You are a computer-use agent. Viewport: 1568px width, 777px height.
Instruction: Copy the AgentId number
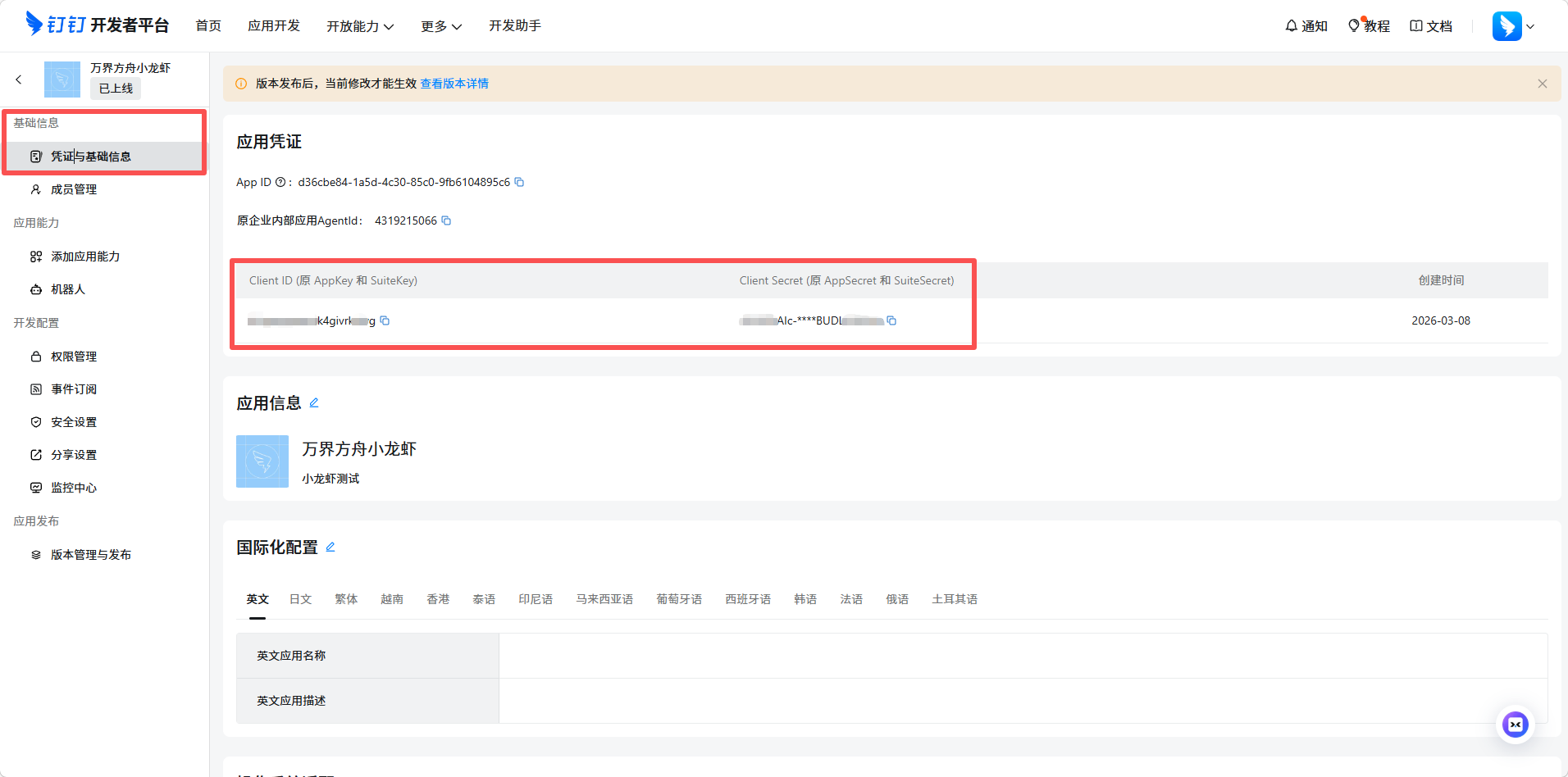(x=446, y=220)
